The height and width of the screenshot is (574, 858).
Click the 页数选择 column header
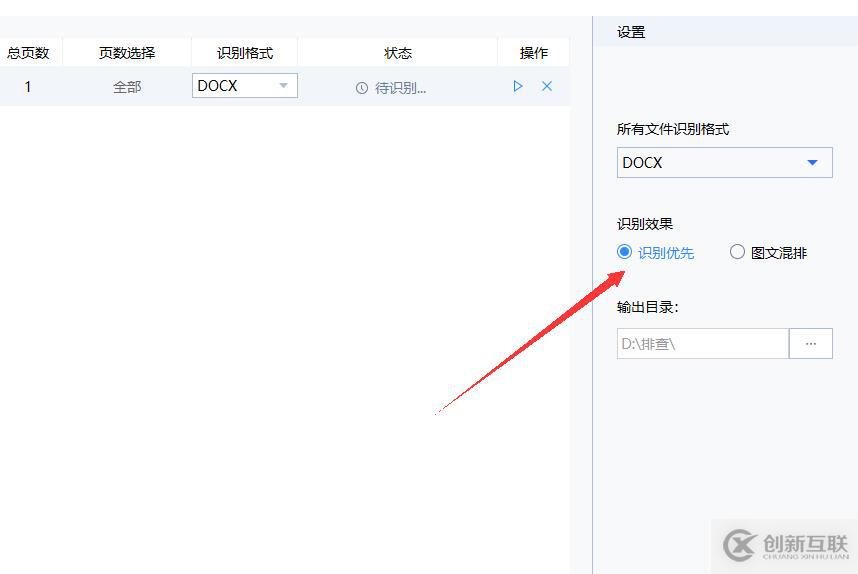coord(127,53)
